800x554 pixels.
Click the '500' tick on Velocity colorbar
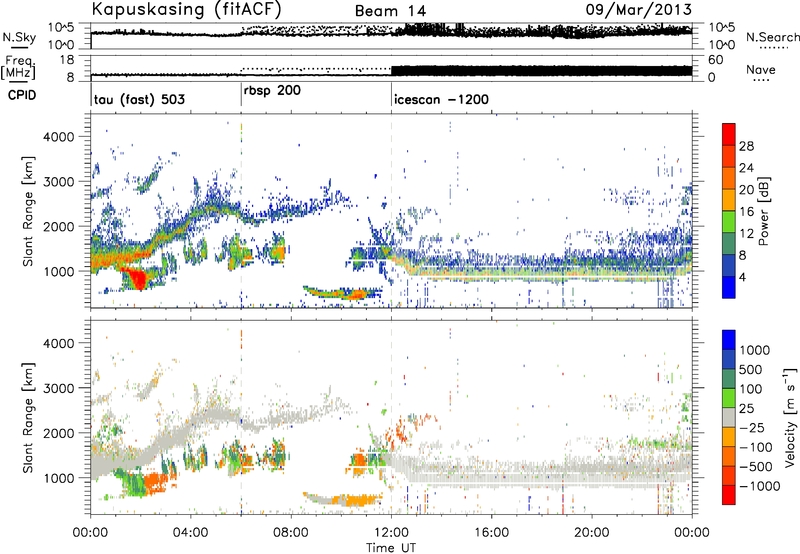751,370
